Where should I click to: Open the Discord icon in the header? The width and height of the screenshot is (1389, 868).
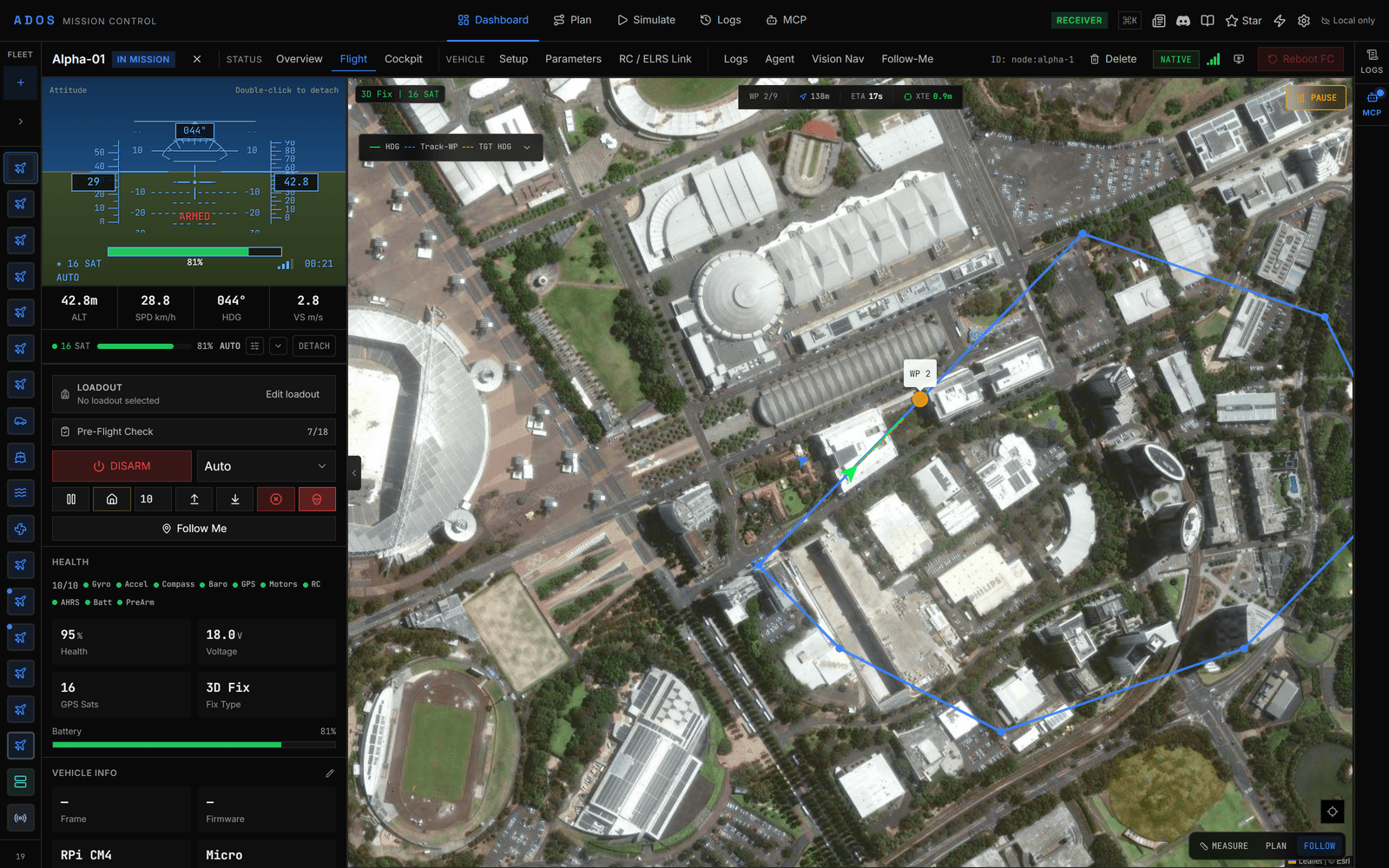pyautogui.click(x=1182, y=21)
